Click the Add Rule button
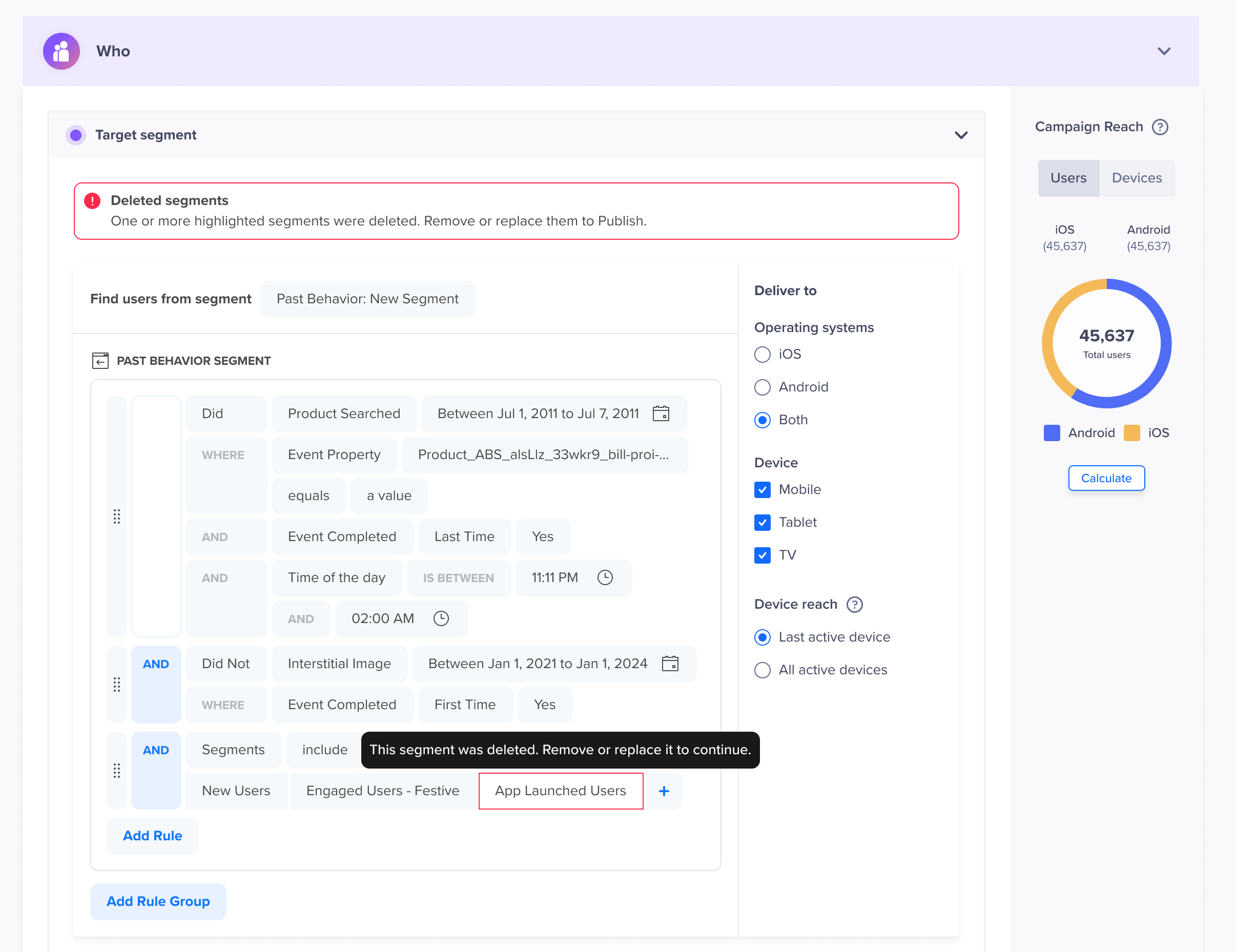The width and height of the screenshot is (1236, 952). pos(152,836)
